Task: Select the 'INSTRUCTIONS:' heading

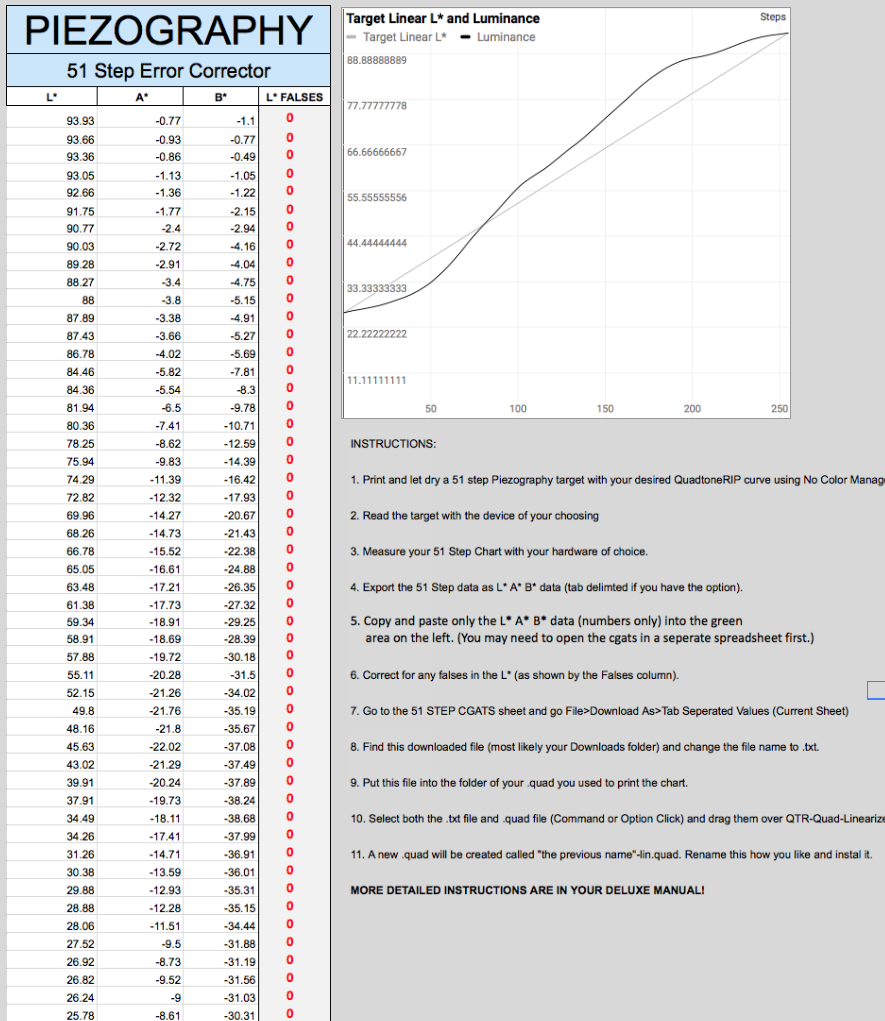Action: [393, 444]
